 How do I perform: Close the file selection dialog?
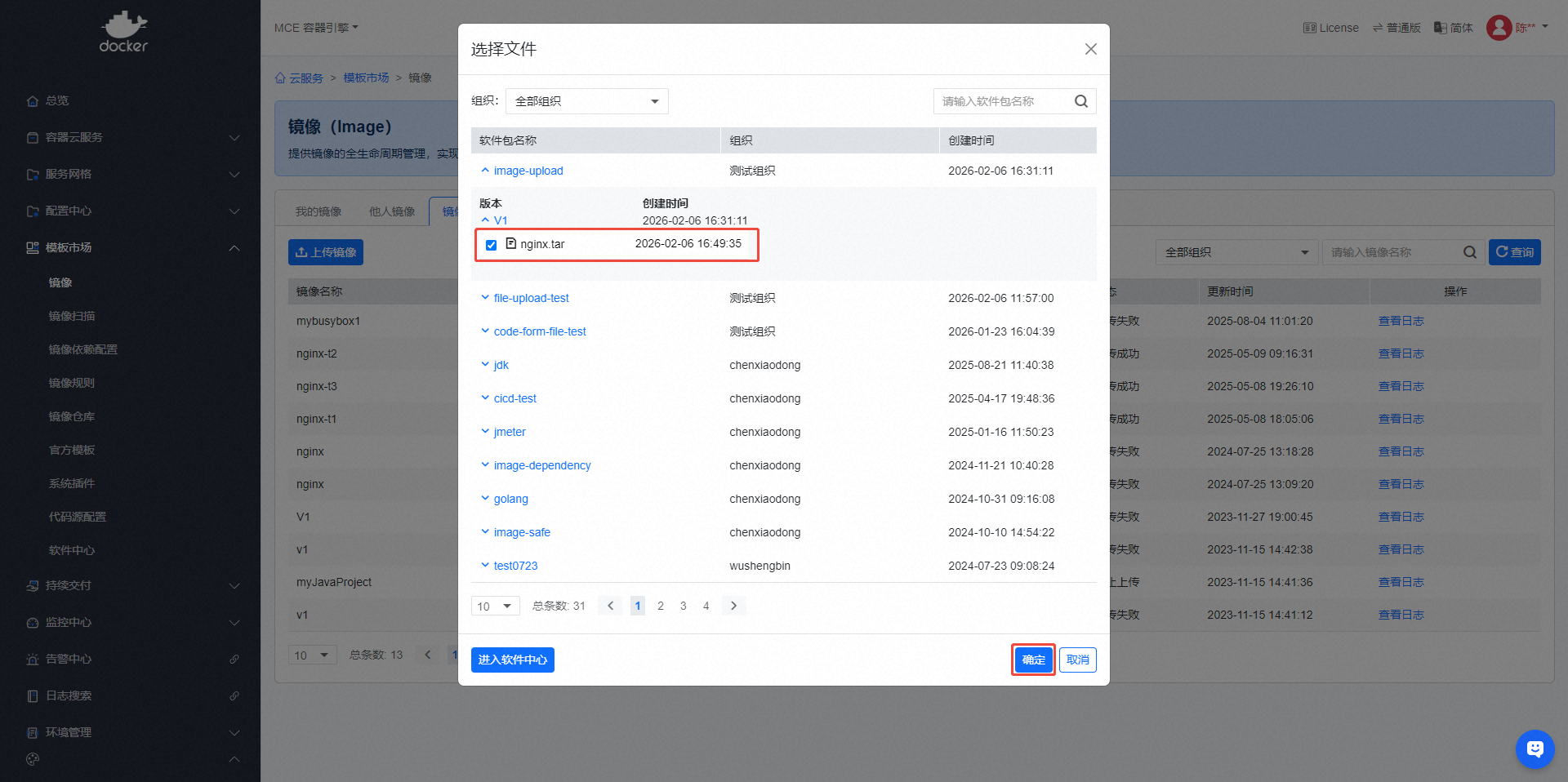1090,49
